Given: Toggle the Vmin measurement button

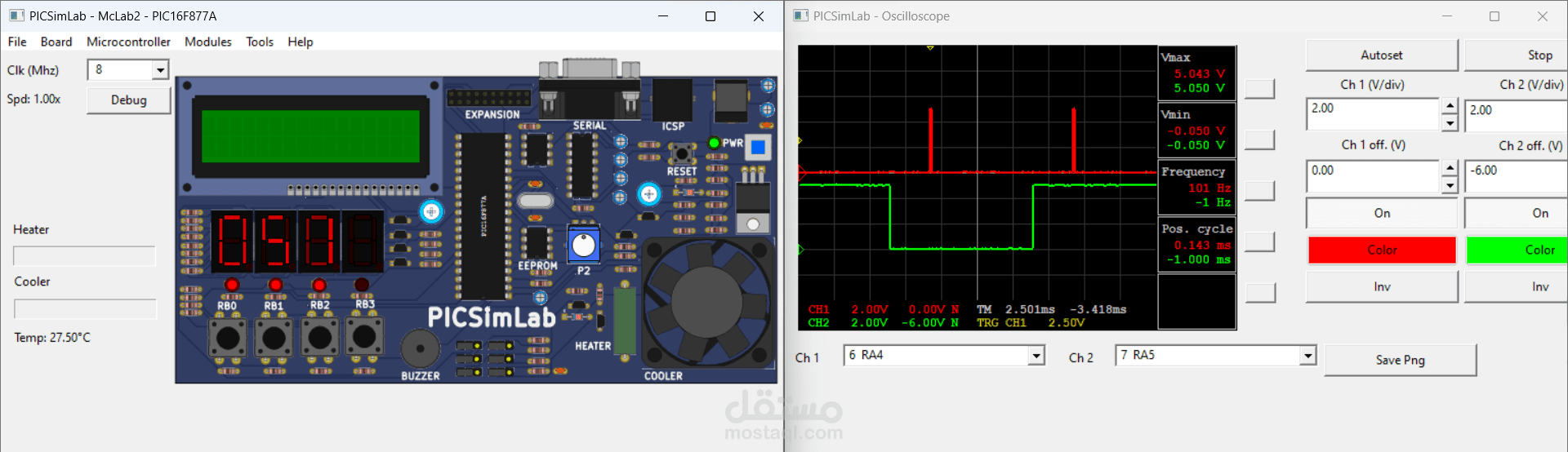Looking at the screenshot, I should [1260, 140].
